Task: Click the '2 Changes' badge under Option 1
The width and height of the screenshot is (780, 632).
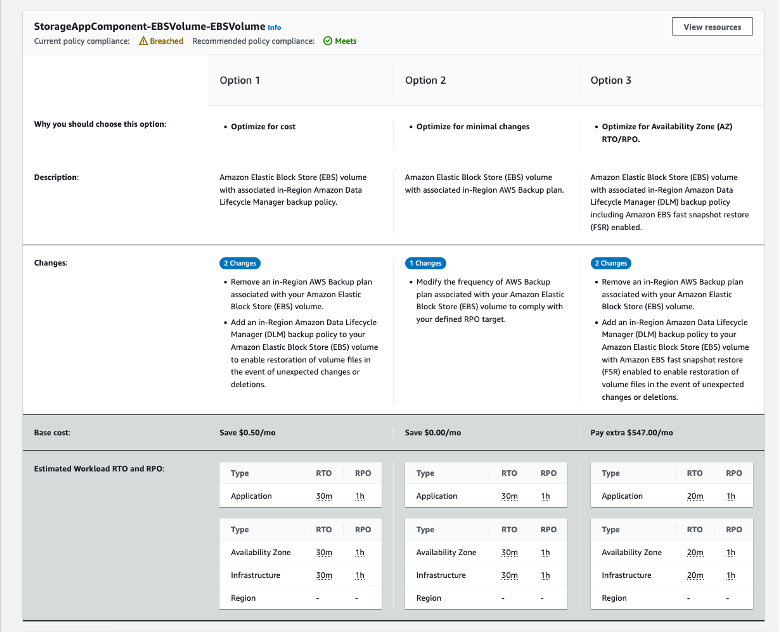Action: (240, 263)
